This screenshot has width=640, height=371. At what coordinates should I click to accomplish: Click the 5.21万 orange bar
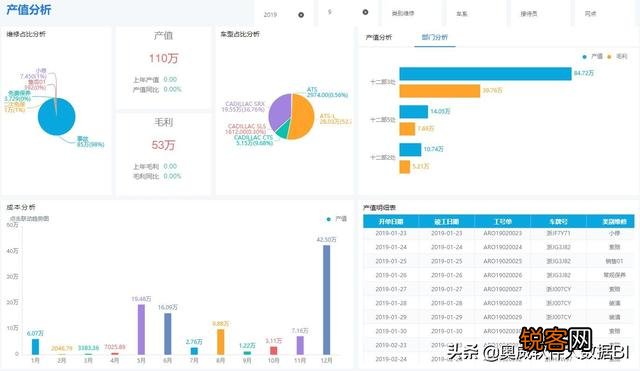(404, 167)
